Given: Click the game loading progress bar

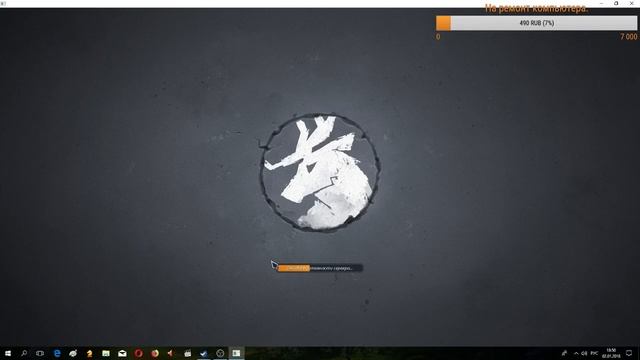Looking at the screenshot, I should tap(320, 268).
